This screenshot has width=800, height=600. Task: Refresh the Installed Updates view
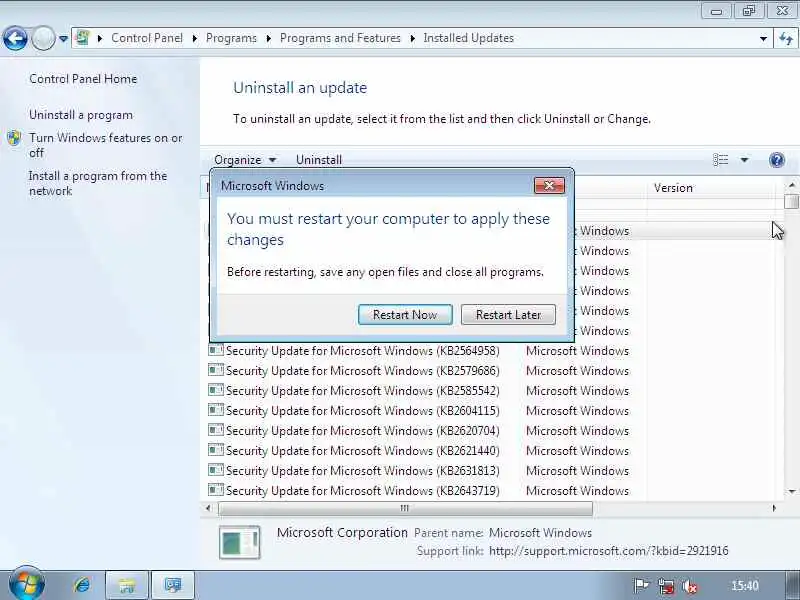point(786,38)
